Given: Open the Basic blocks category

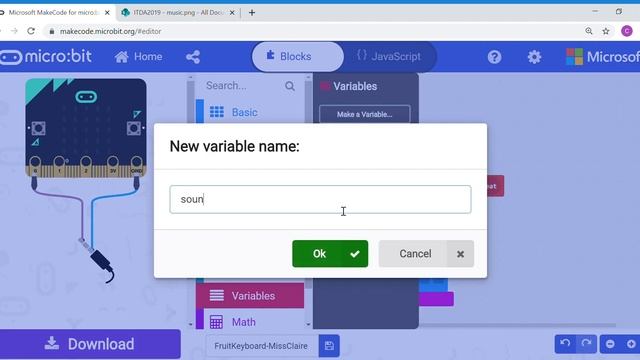Looking at the screenshot, I should point(250,112).
